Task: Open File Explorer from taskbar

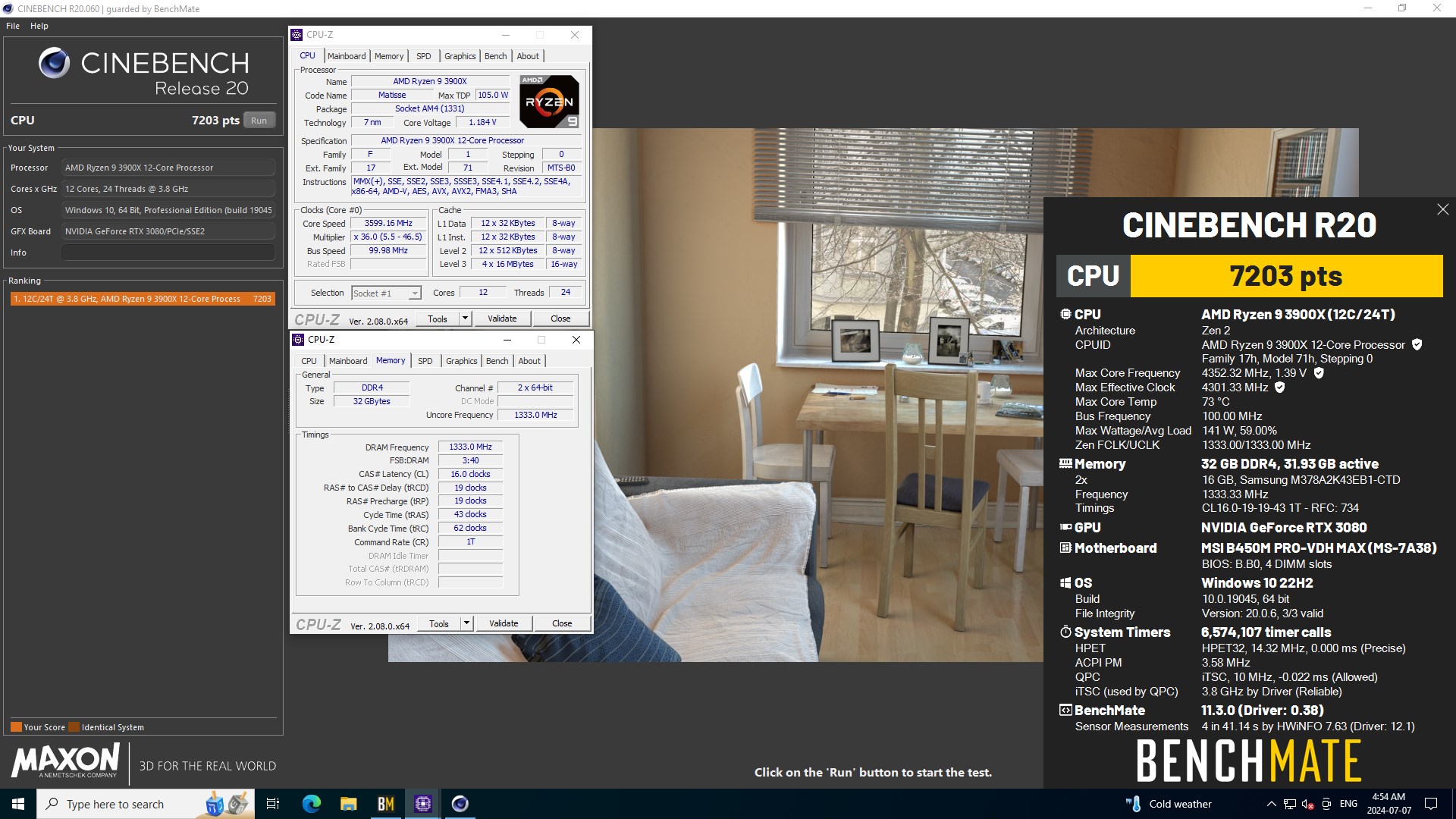Action: (x=348, y=804)
